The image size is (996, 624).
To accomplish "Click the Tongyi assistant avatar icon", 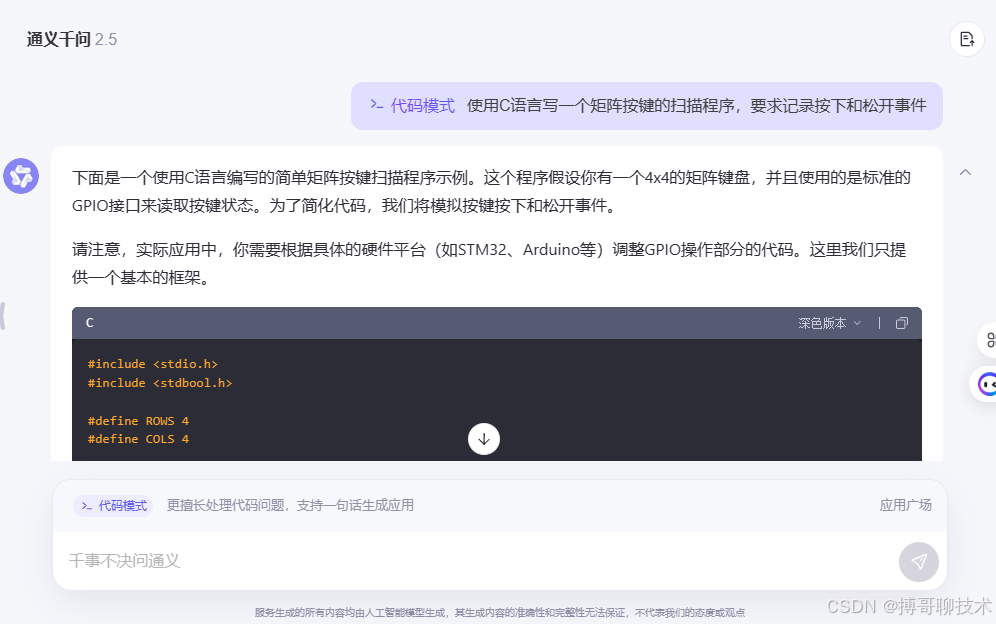I will click(x=21, y=176).
